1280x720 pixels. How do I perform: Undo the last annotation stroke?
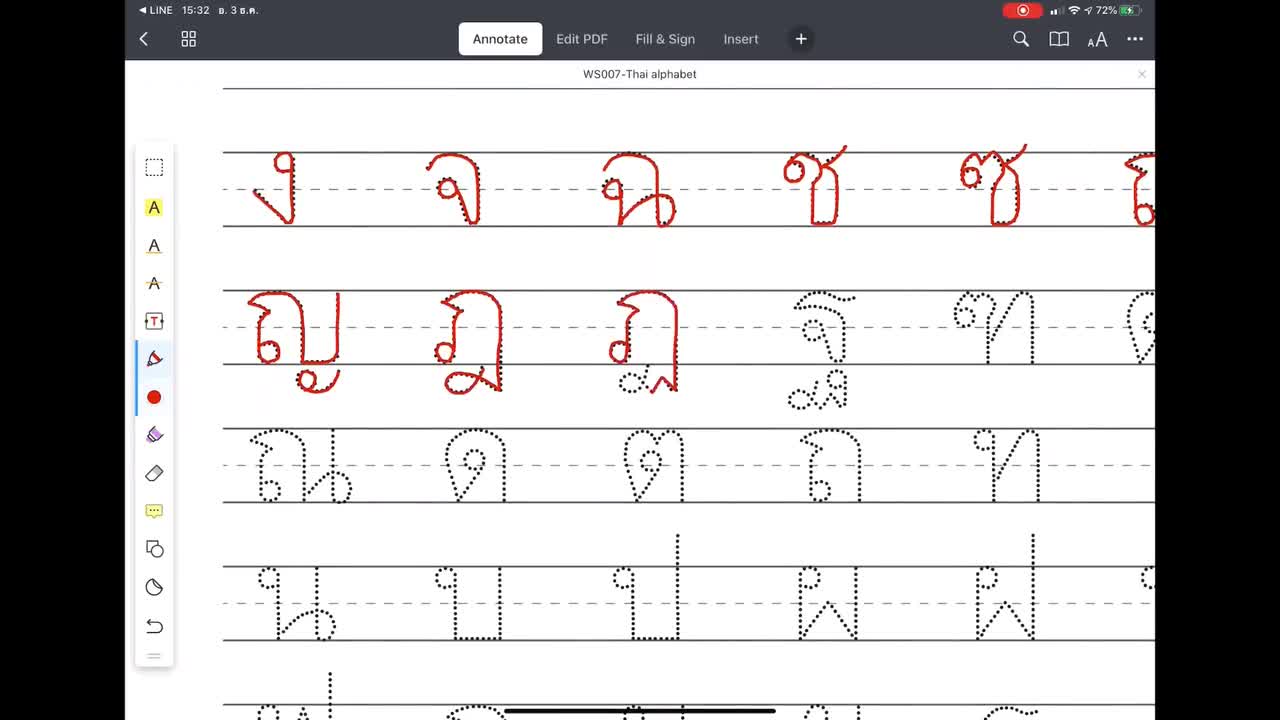click(x=154, y=626)
